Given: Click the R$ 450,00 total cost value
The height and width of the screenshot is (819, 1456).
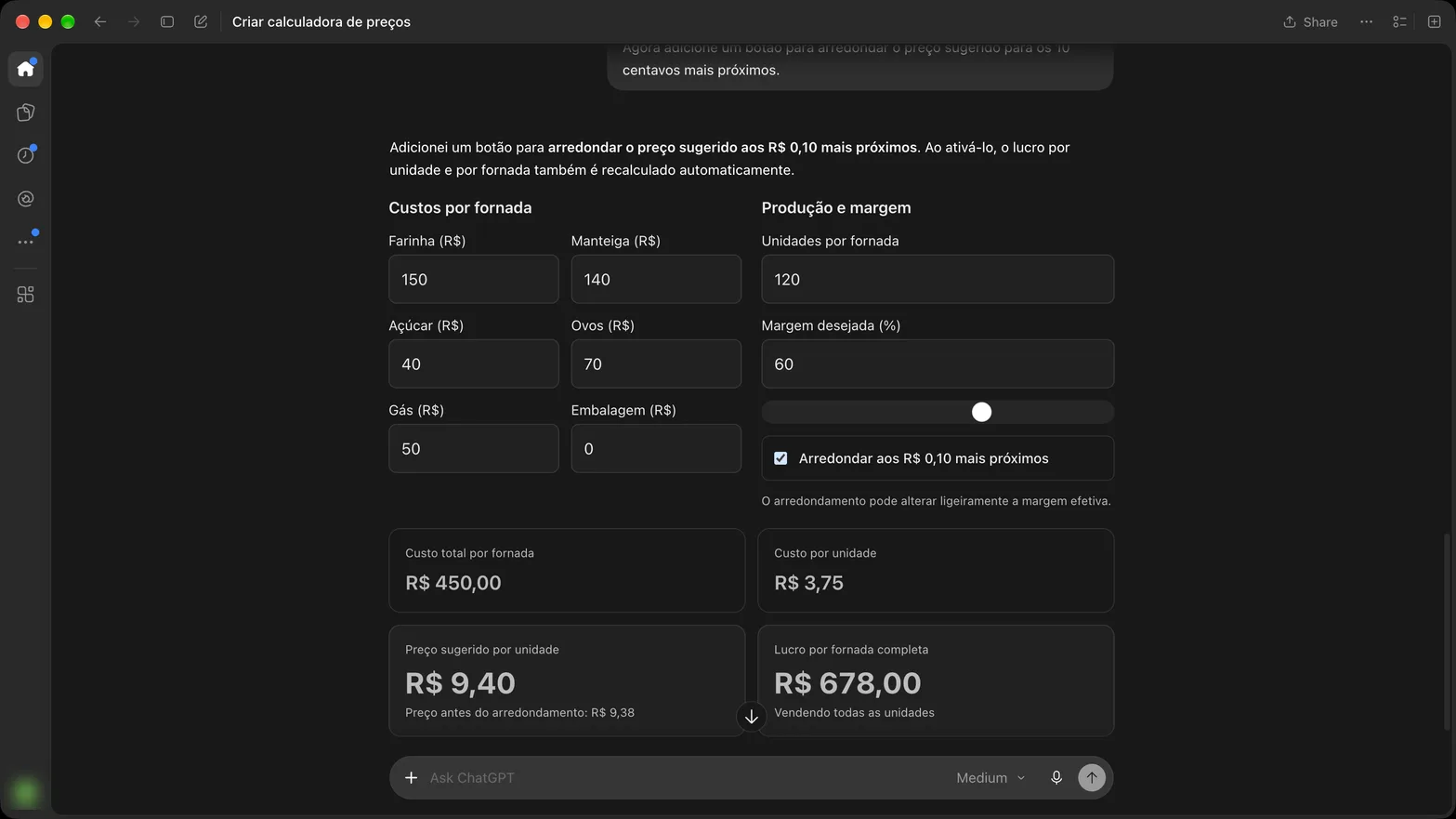Looking at the screenshot, I should point(453,583).
